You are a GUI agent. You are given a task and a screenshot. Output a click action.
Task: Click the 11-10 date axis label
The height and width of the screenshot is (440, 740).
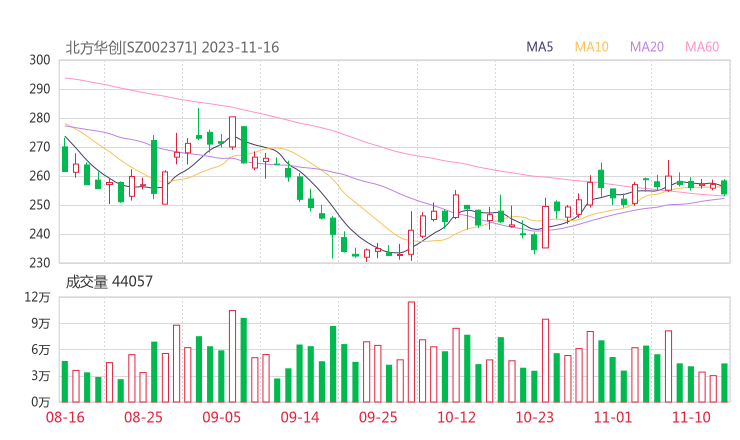coord(691,417)
